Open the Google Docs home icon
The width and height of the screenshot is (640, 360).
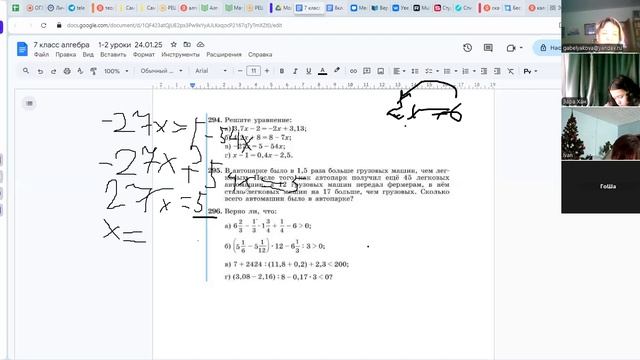tap(22, 49)
